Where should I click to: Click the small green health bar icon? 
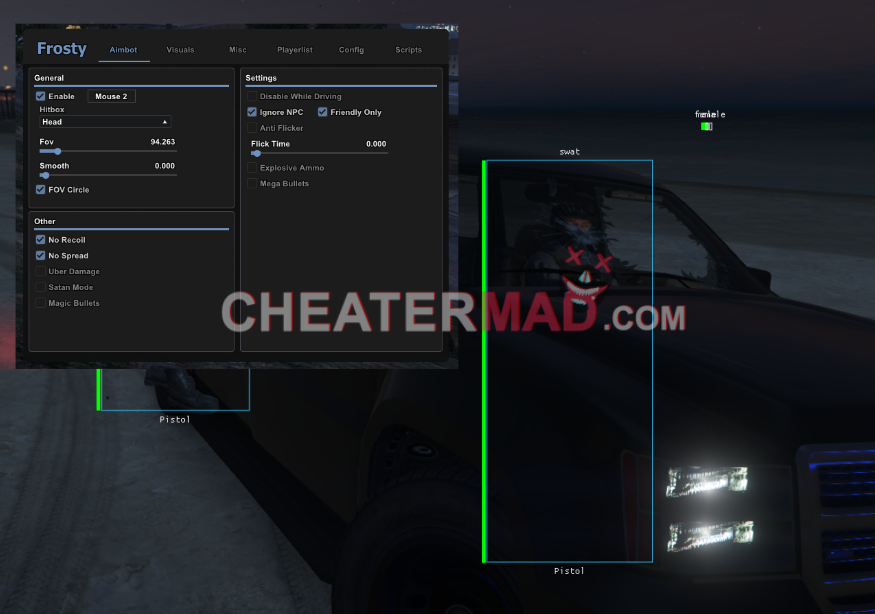(706, 127)
